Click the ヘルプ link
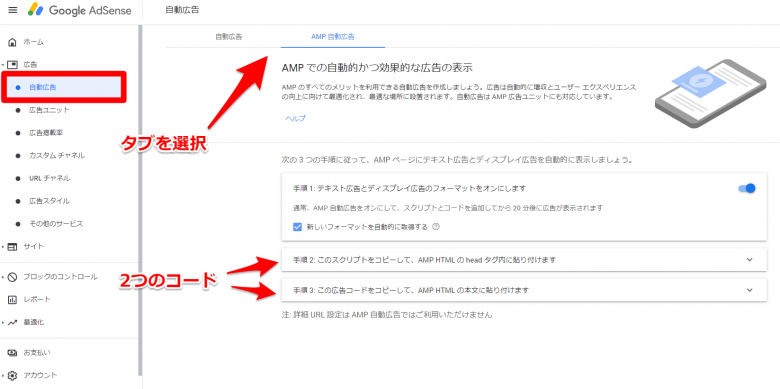The width and height of the screenshot is (780, 389). pyautogui.click(x=295, y=118)
